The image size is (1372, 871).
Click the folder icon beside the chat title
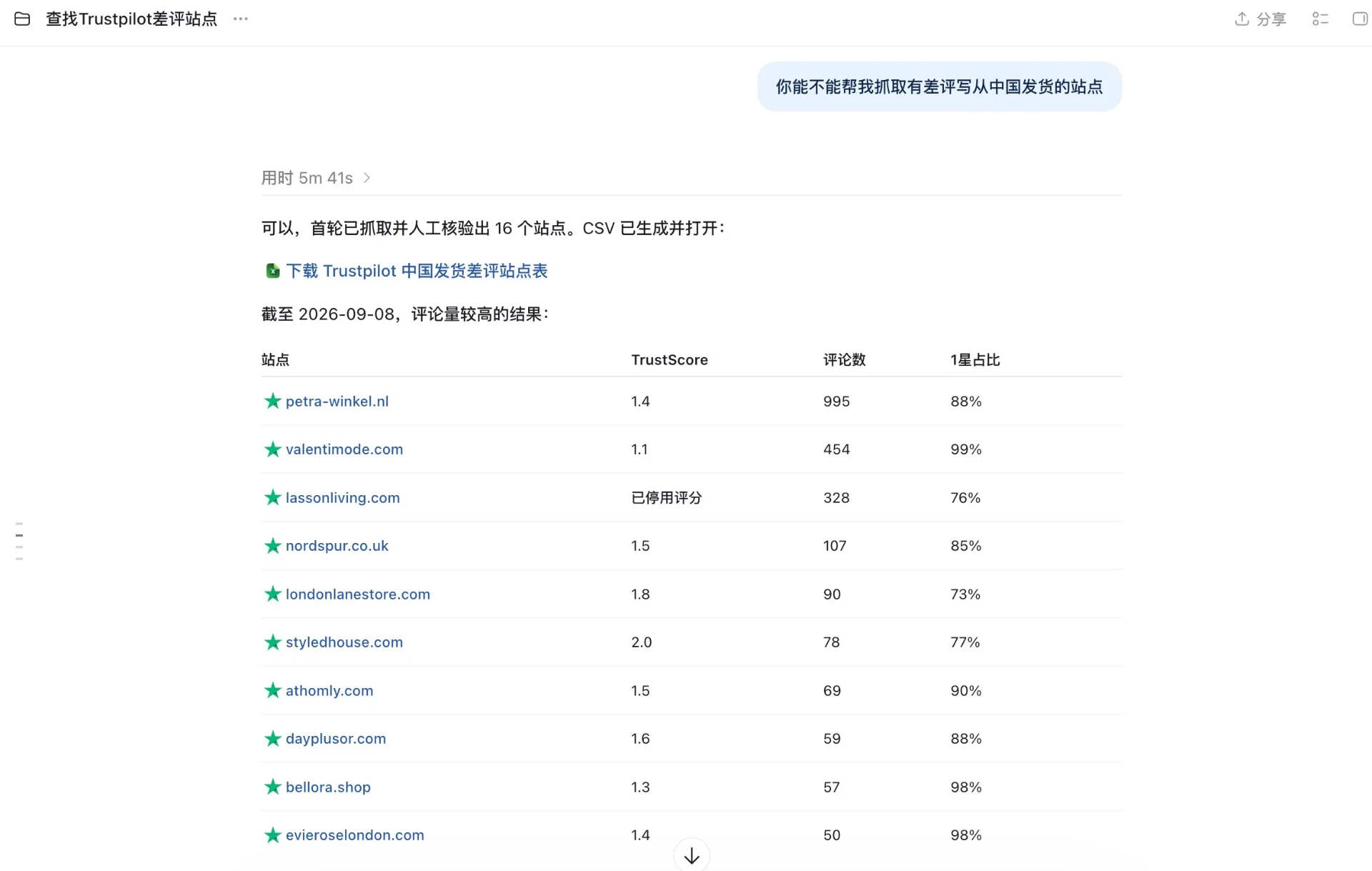tap(22, 19)
